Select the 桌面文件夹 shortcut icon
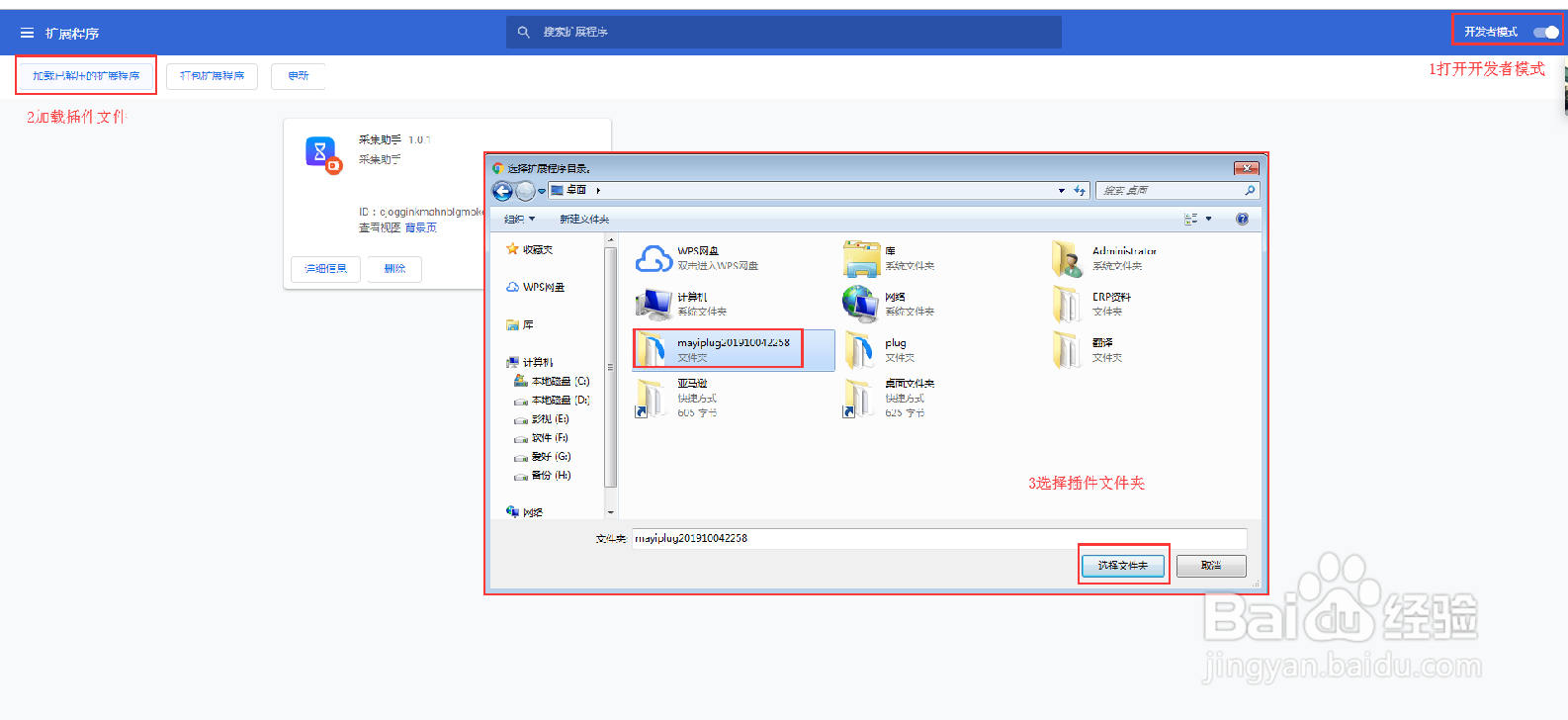 859,399
